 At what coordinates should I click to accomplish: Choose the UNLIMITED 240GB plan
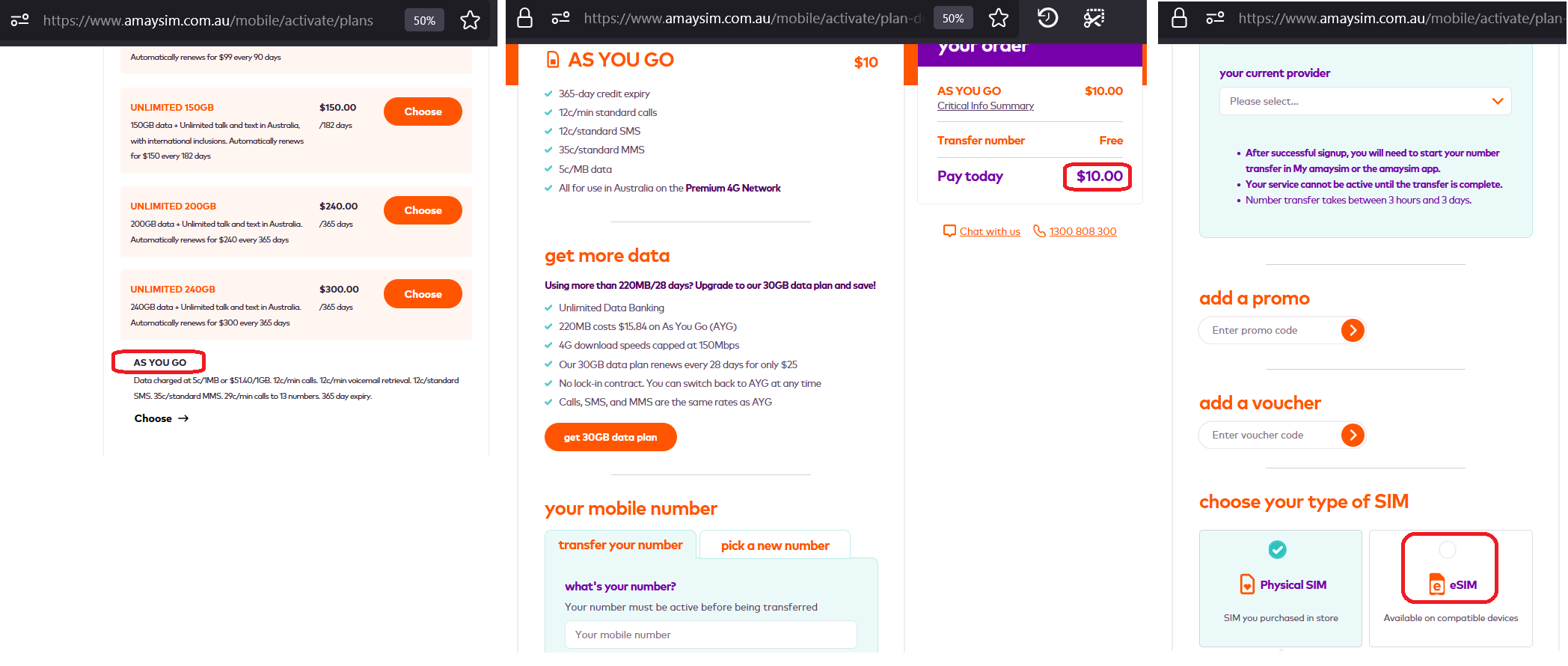423,294
